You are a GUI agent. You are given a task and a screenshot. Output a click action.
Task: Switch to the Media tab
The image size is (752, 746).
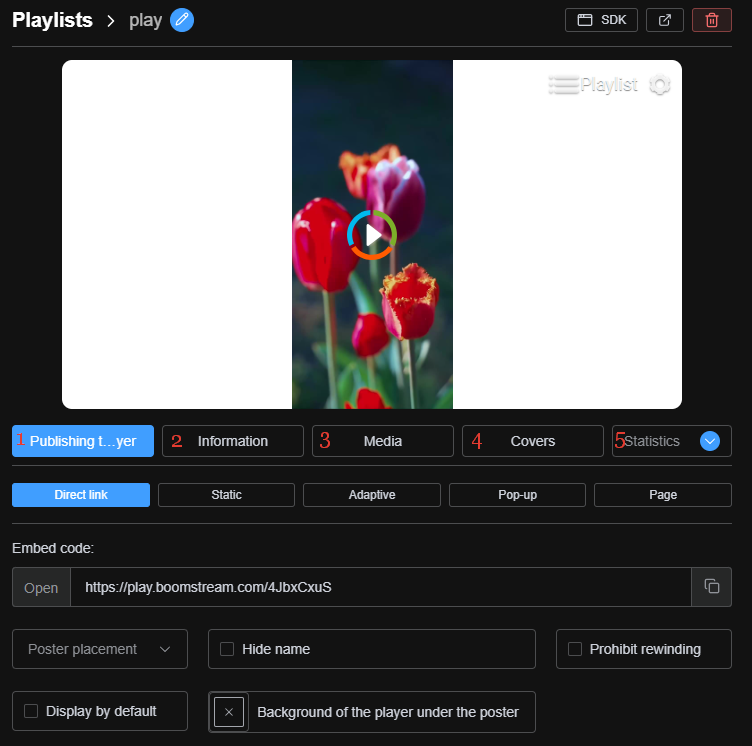pos(383,441)
